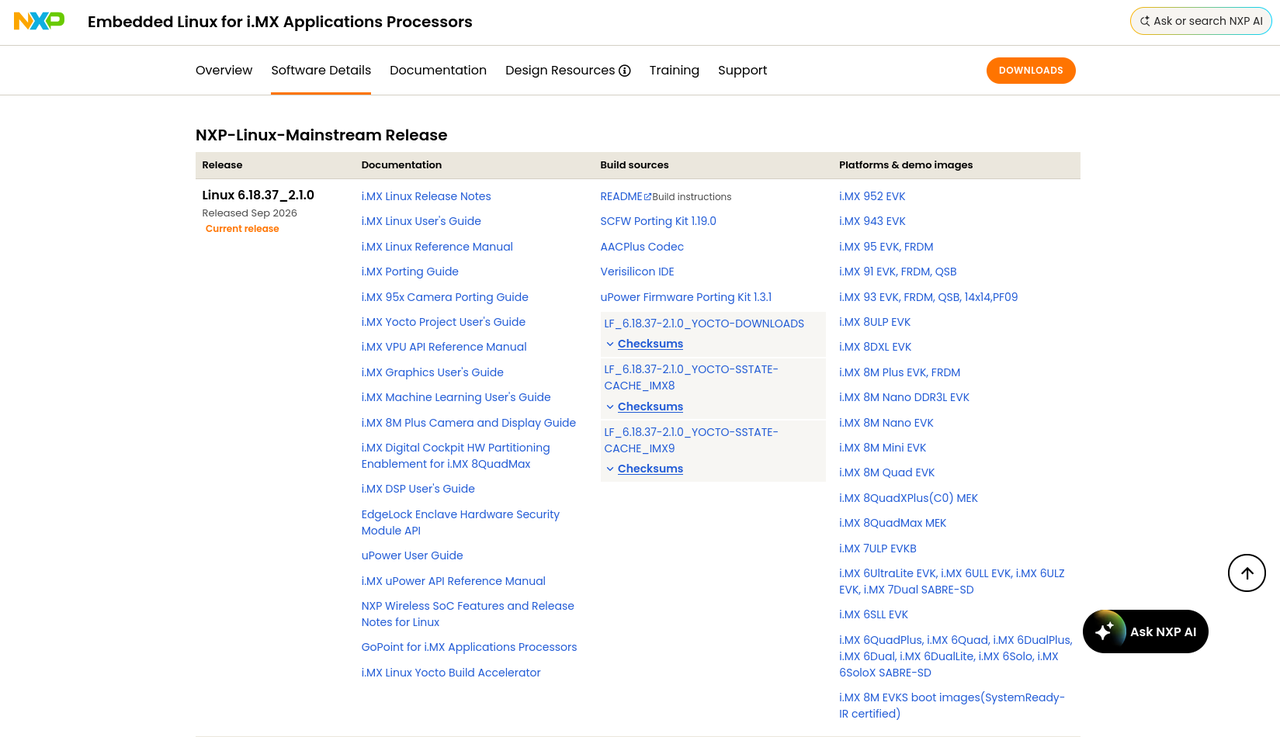Open i.MX Machine Learning User's Guide
Viewport: 1280px width, 737px height.
(456, 397)
